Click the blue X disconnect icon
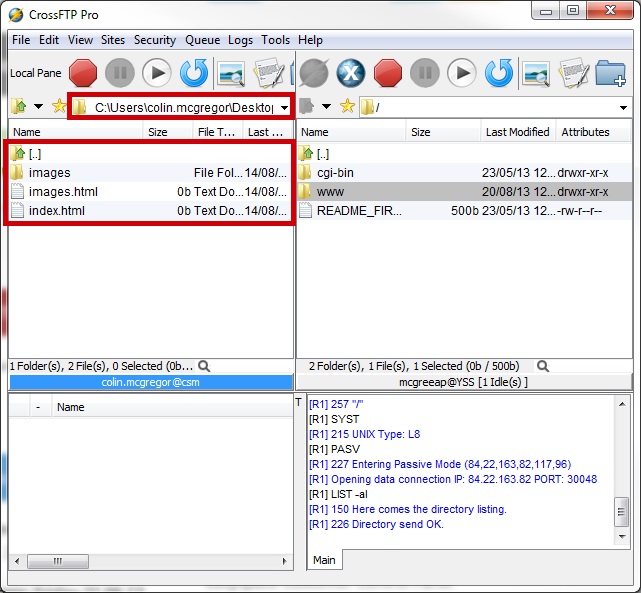This screenshot has height=593, width=641. point(350,73)
